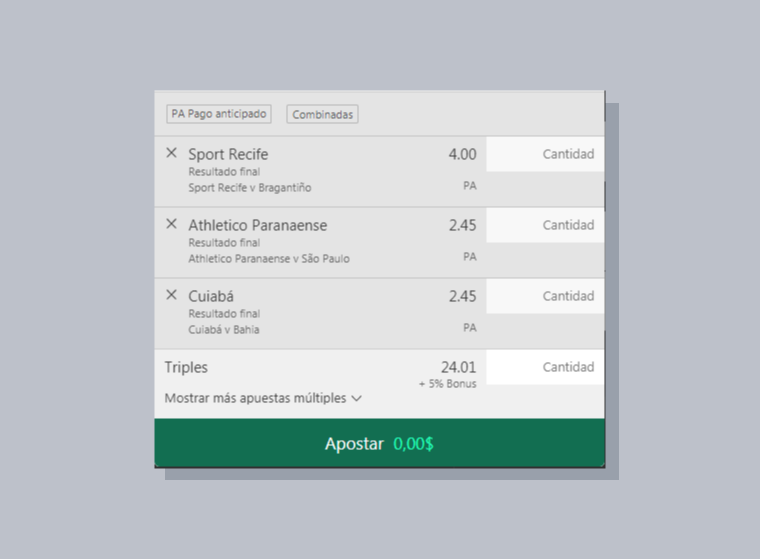Remove the Sport Recife selection
Image resolution: width=760 pixels, height=559 pixels.
click(171, 154)
